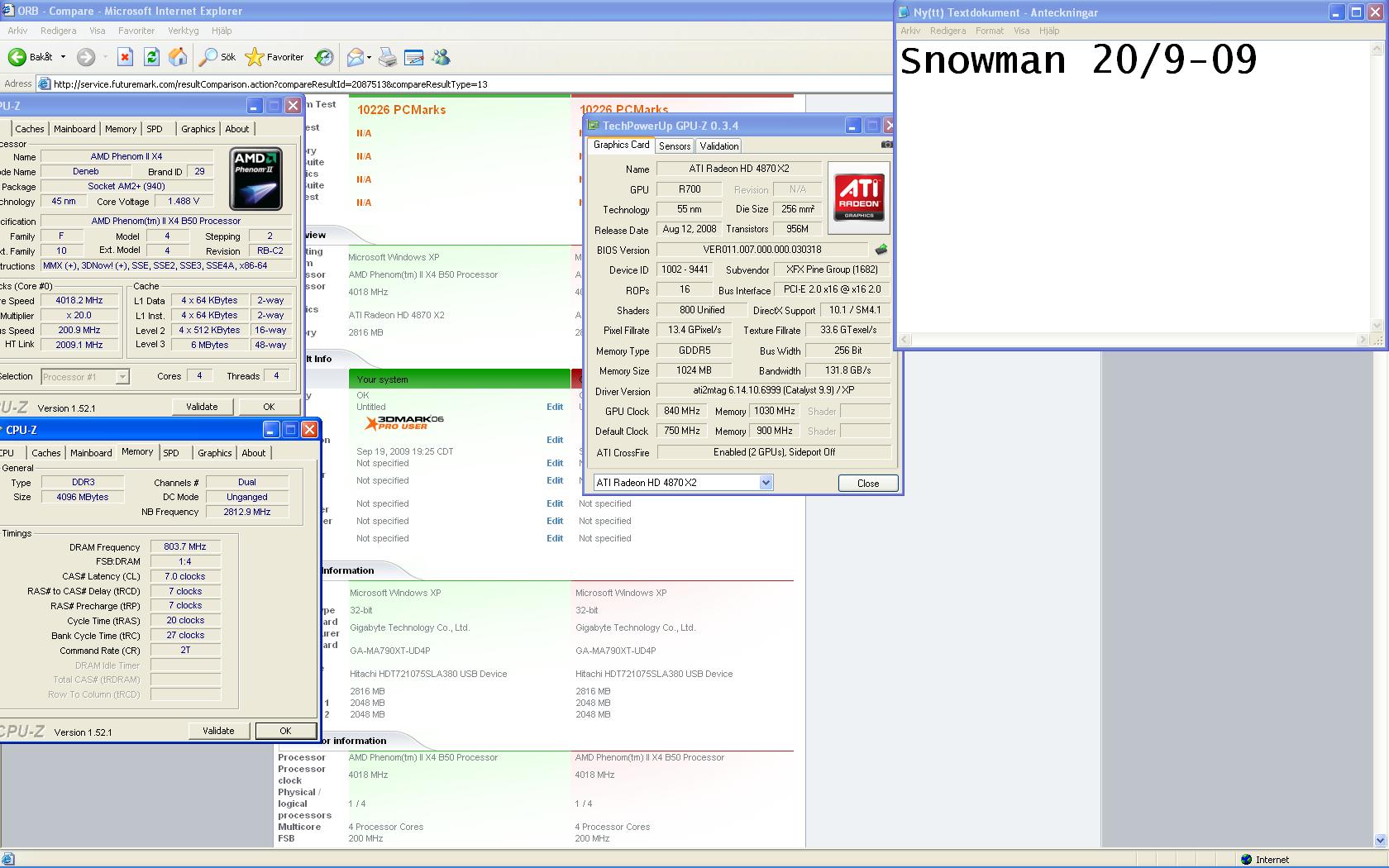Click Validate in the lower CPU-Z Memory window
This screenshot has width=1389, height=868.
[218, 731]
